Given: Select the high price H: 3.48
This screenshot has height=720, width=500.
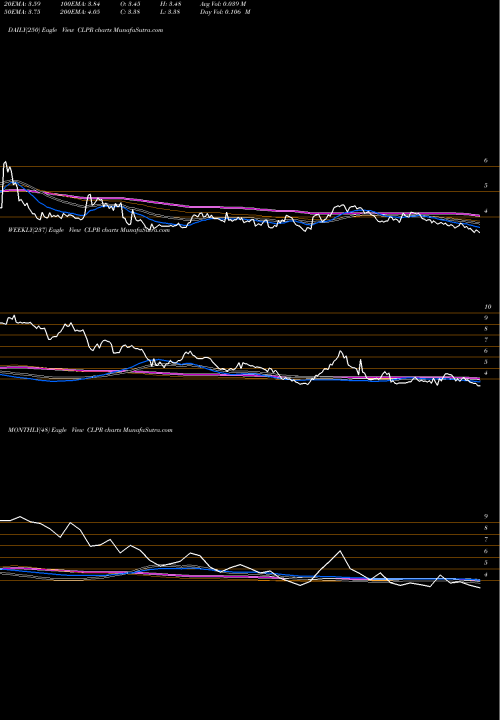Looking at the screenshot, I should pyautogui.click(x=170, y=4).
